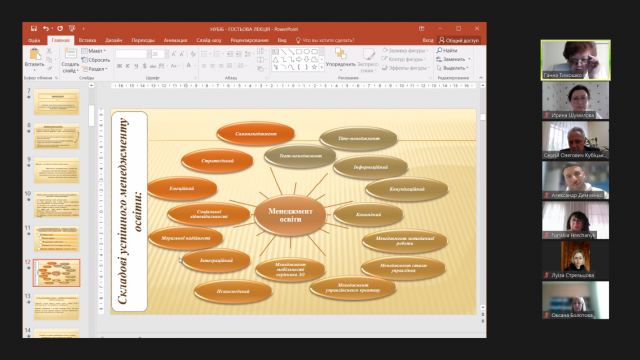The height and width of the screenshot is (360, 640).
Task: Open the Упорядочить arrange dropdown
Action: (340, 59)
